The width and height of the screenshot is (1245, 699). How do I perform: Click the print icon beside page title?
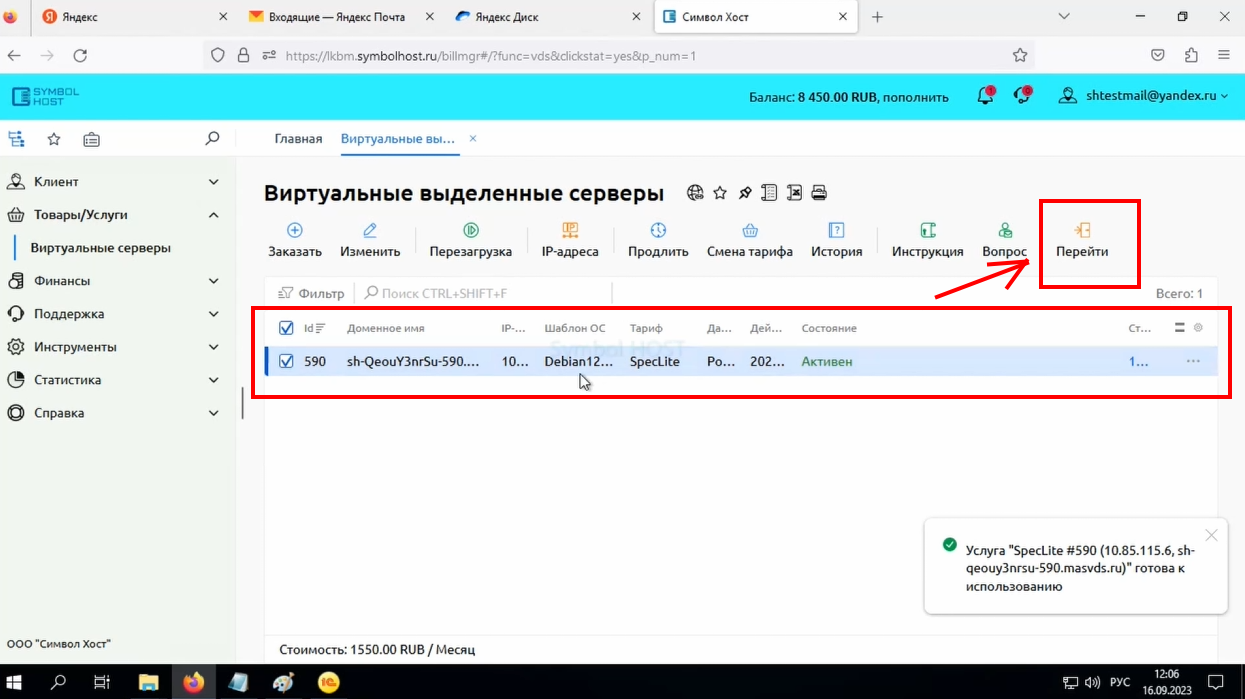pos(819,193)
